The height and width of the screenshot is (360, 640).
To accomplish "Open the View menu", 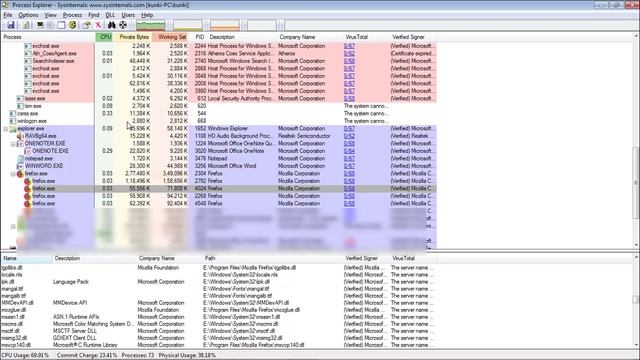I will (x=51, y=15).
